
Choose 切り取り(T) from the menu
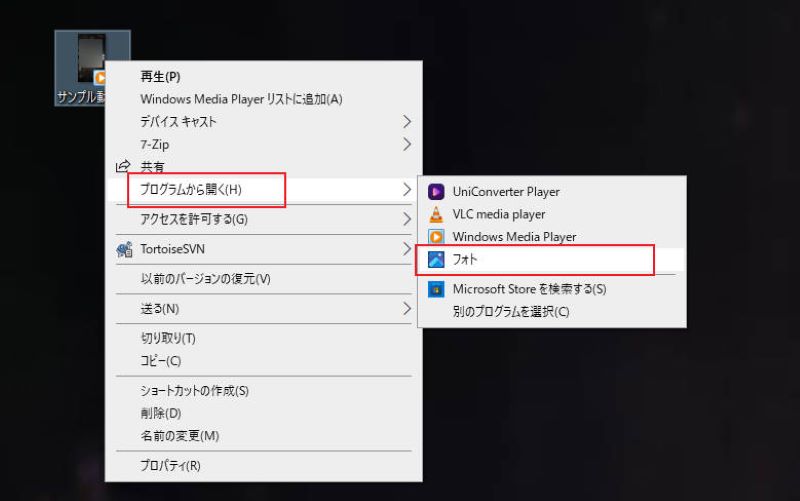(264, 338)
